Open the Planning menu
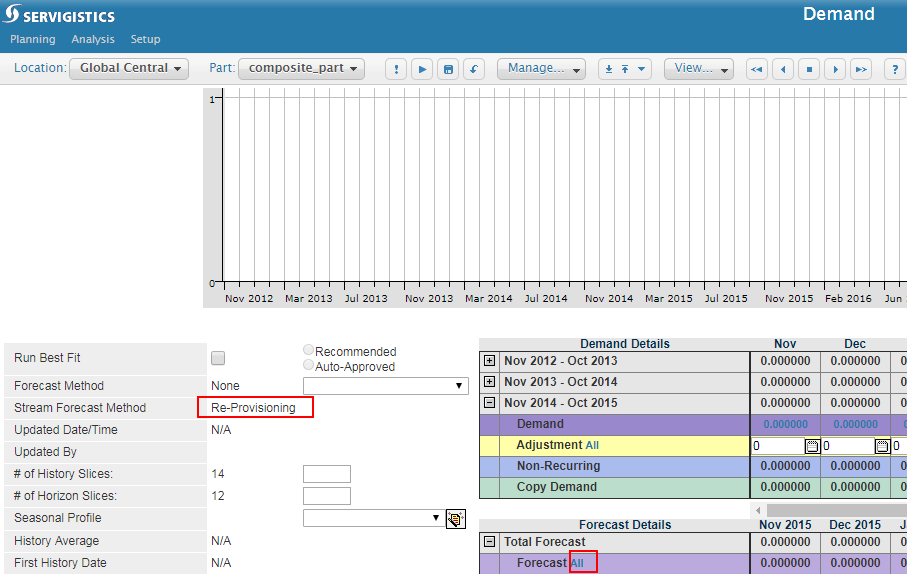The width and height of the screenshot is (907, 574). [33, 39]
